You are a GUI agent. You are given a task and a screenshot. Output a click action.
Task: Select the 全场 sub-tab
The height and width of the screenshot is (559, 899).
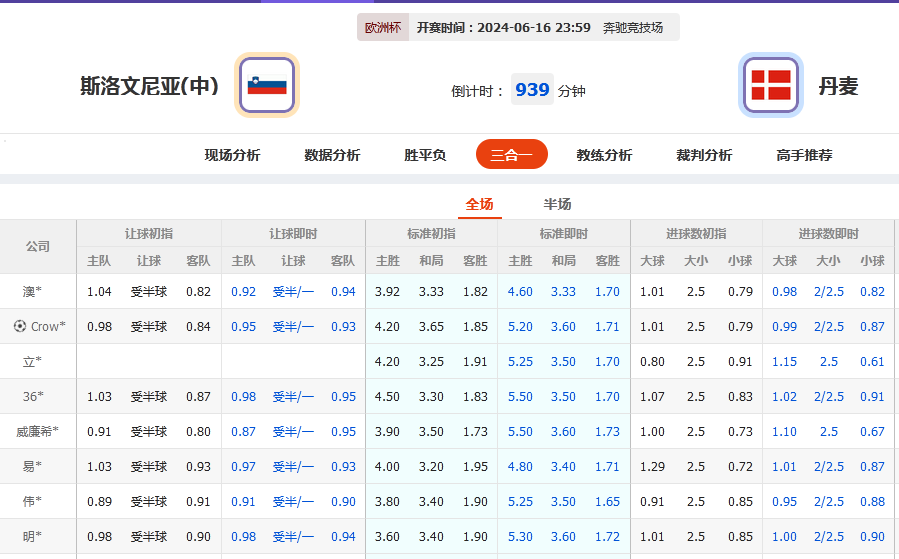click(x=479, y=204)
